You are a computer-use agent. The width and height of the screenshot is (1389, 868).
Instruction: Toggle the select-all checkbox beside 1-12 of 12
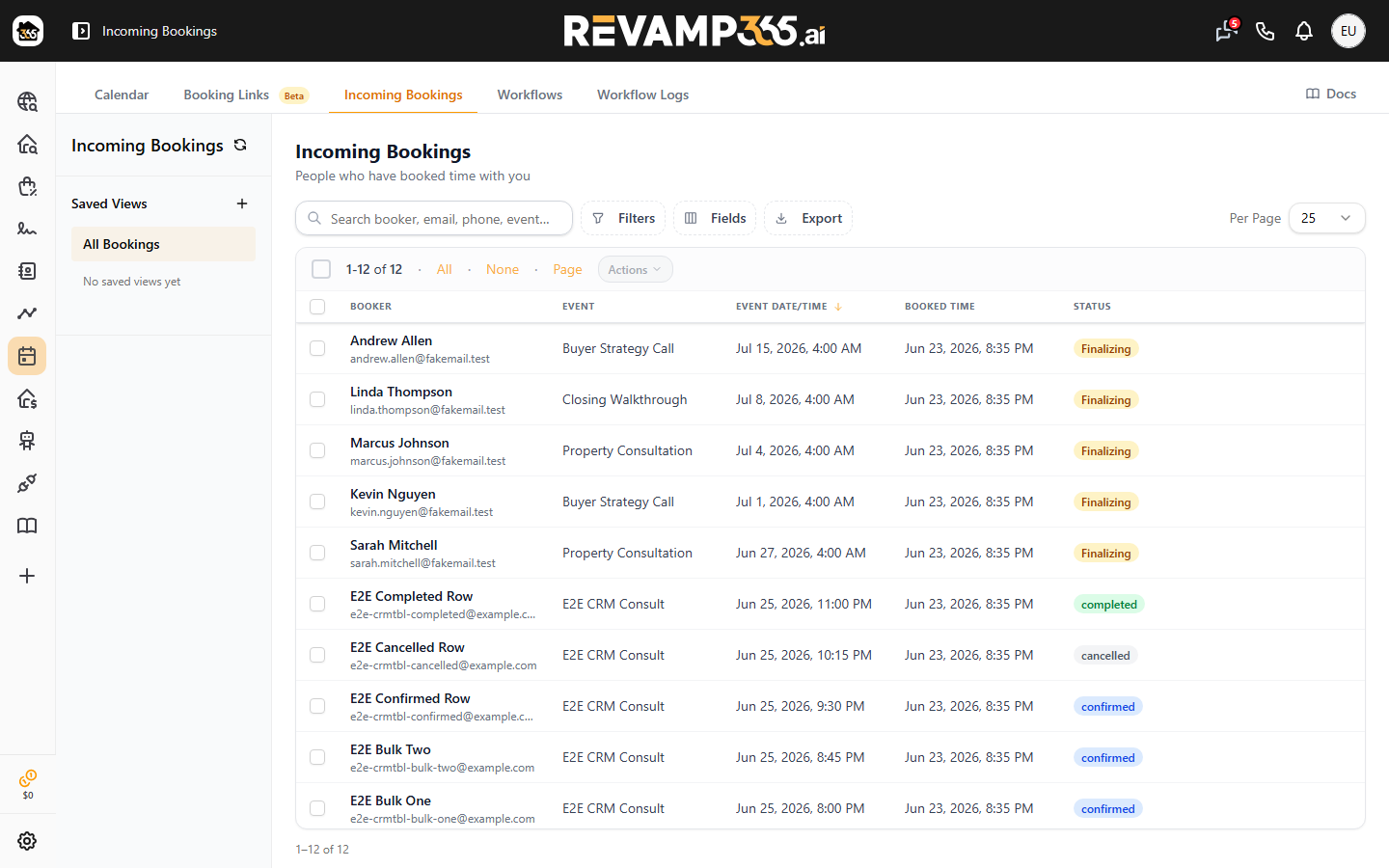(x=321, y=269)
